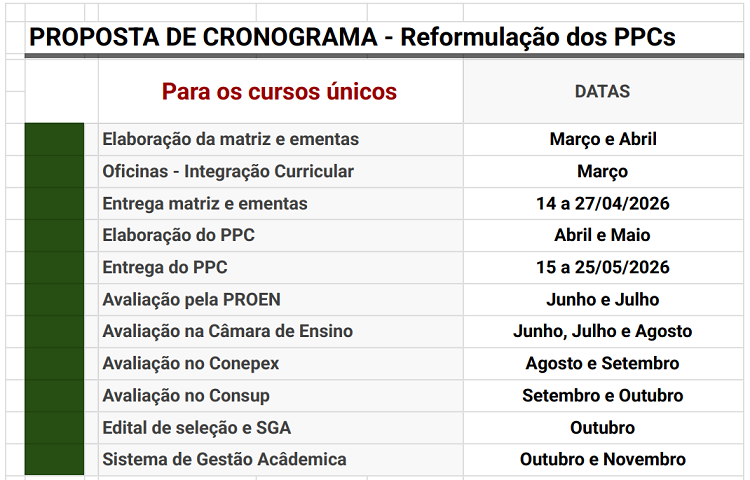Select the date cell '15 a 25/05/2026'
The image size is (750, 480).
[x=602, y=268]
